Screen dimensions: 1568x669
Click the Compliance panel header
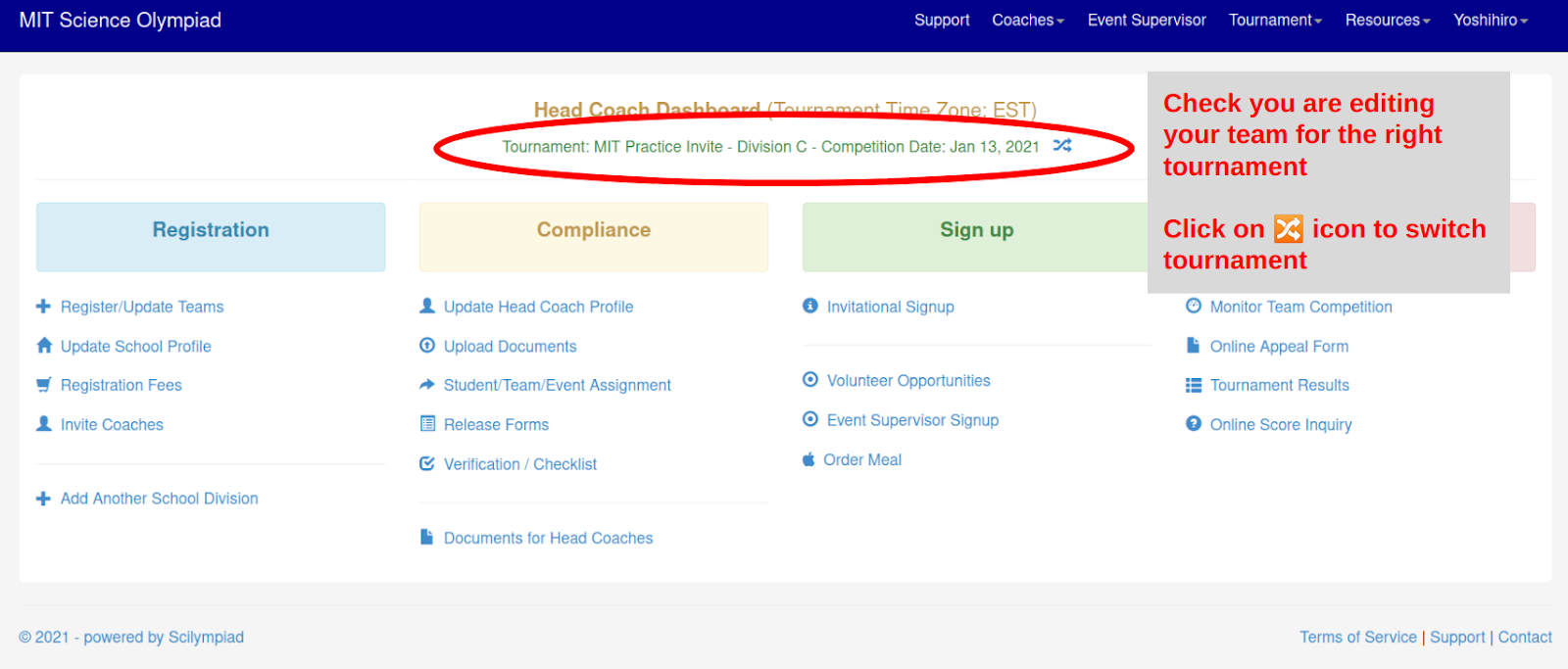[x=594, y=237]
